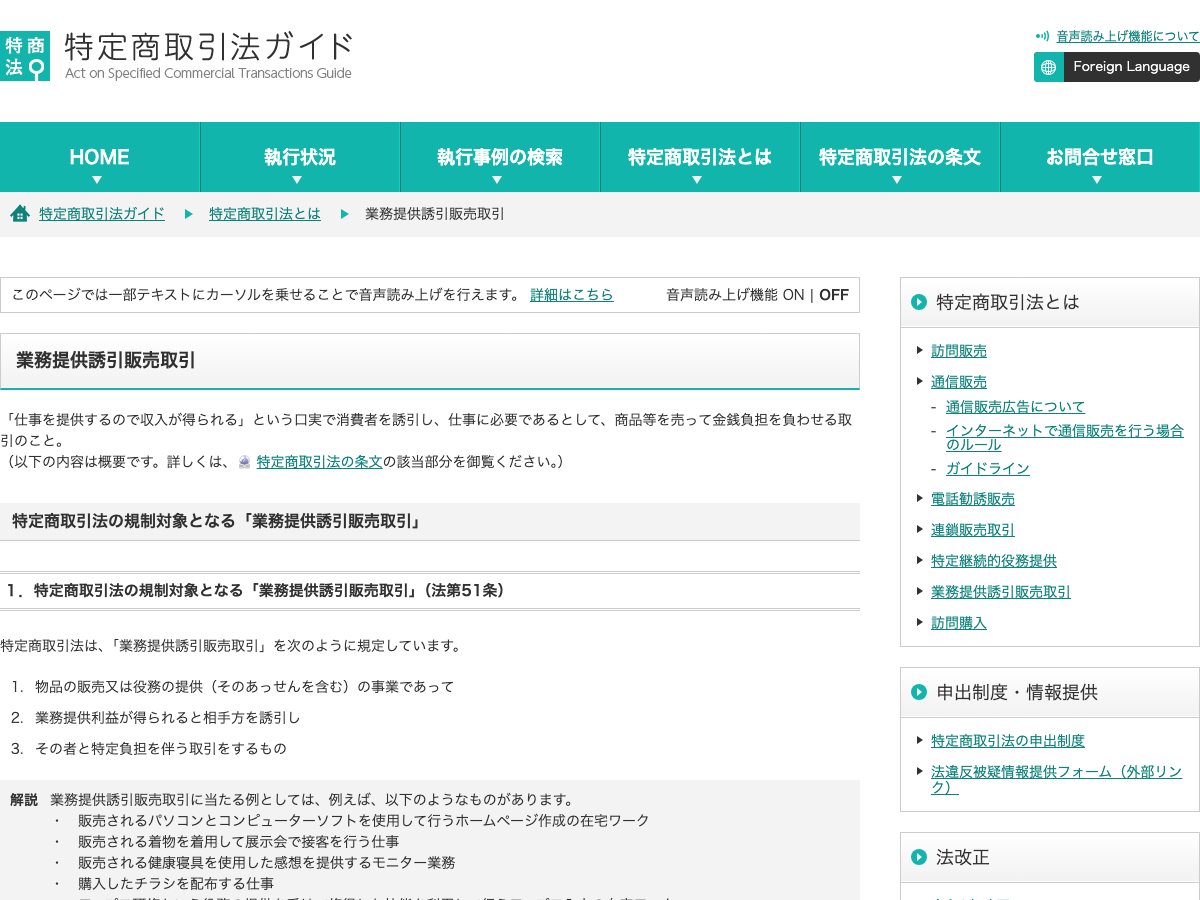Open the 特定商取引法とは nav menu
1200x900 pixels.
pyautogui.click(x=700, y=157)
